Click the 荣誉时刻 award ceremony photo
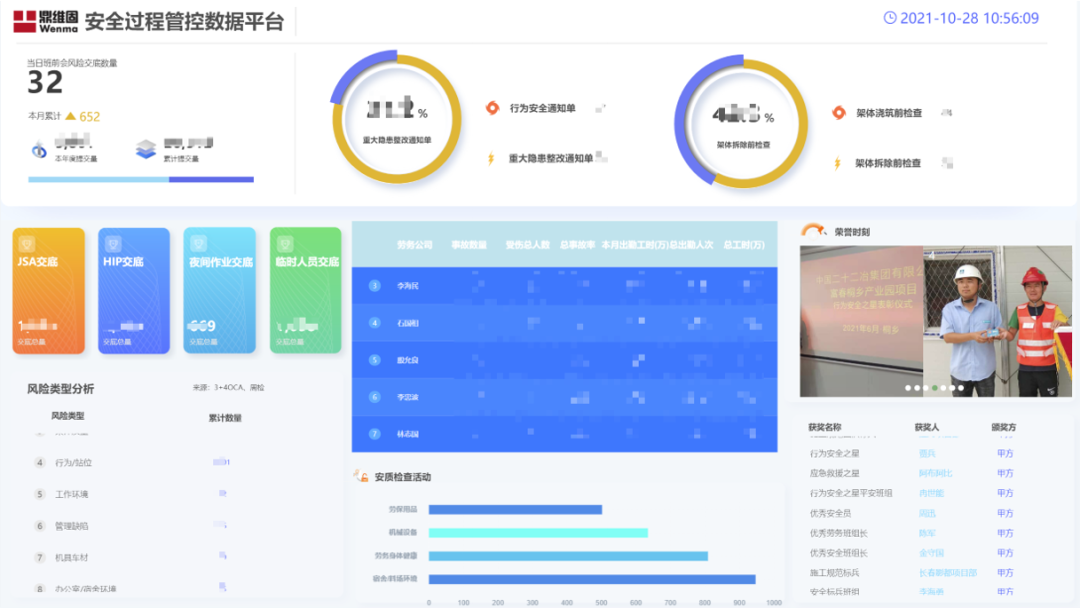Image resolution: width=1080 pixels, height=608 pixels. [x=935, y=321]
